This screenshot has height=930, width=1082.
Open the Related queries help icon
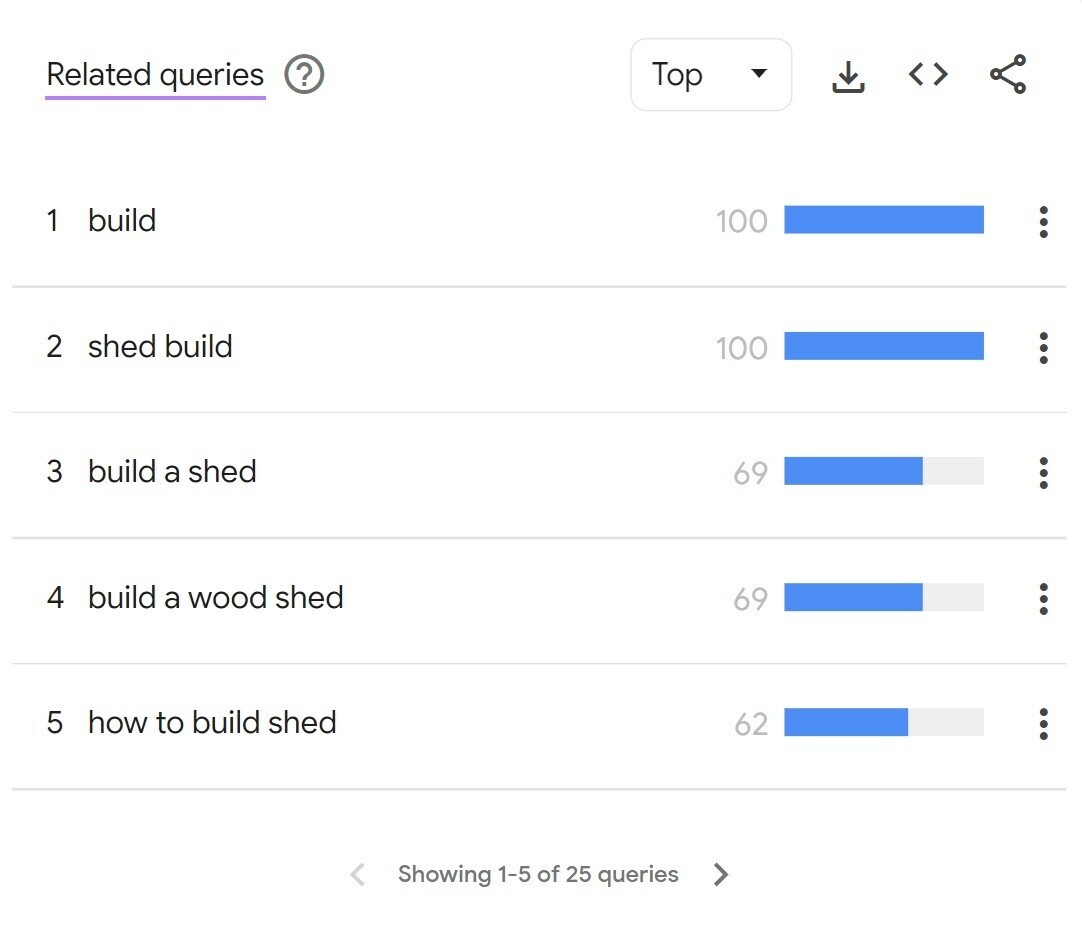click(305, 74)
